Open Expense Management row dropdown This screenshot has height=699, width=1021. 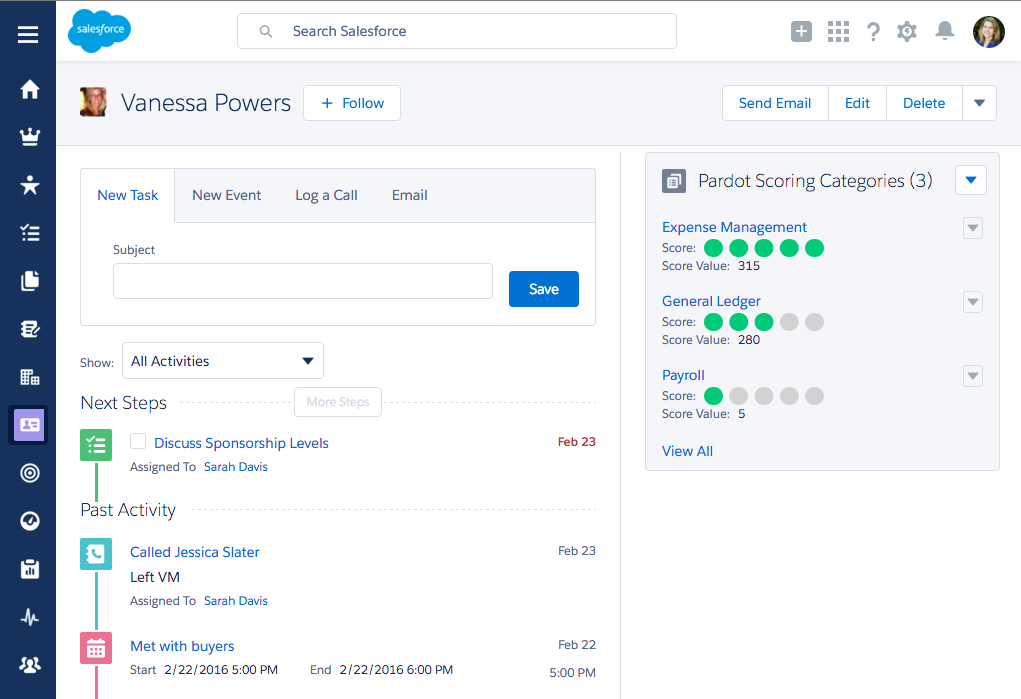(x=973, y=228)
